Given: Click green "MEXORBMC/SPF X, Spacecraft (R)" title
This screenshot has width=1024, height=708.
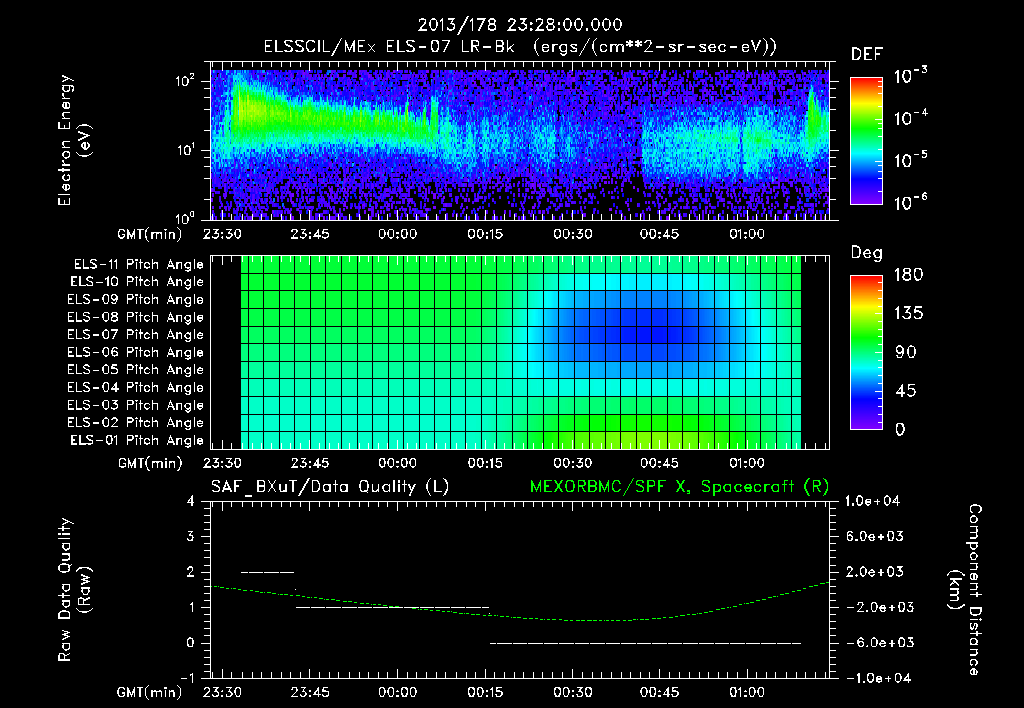Looking at the screenshot, I should pos(679,487).
